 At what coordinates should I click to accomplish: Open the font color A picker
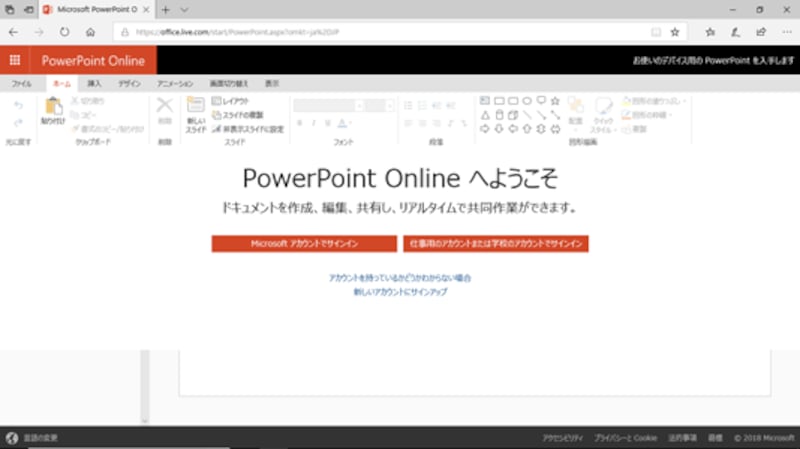click(x=342, y=123)
